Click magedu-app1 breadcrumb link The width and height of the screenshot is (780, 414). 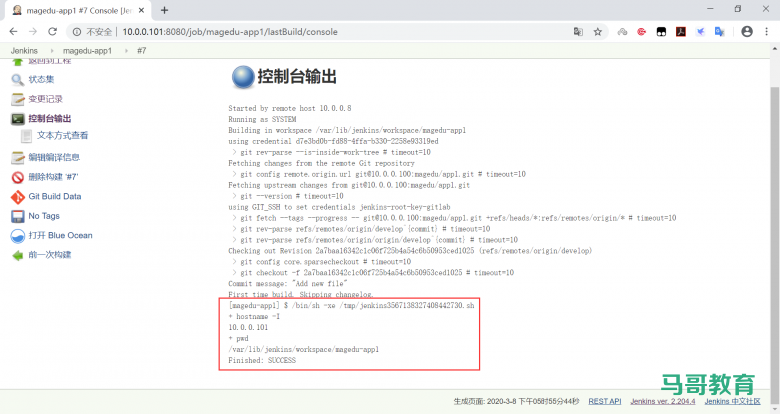tap(88, 51)
